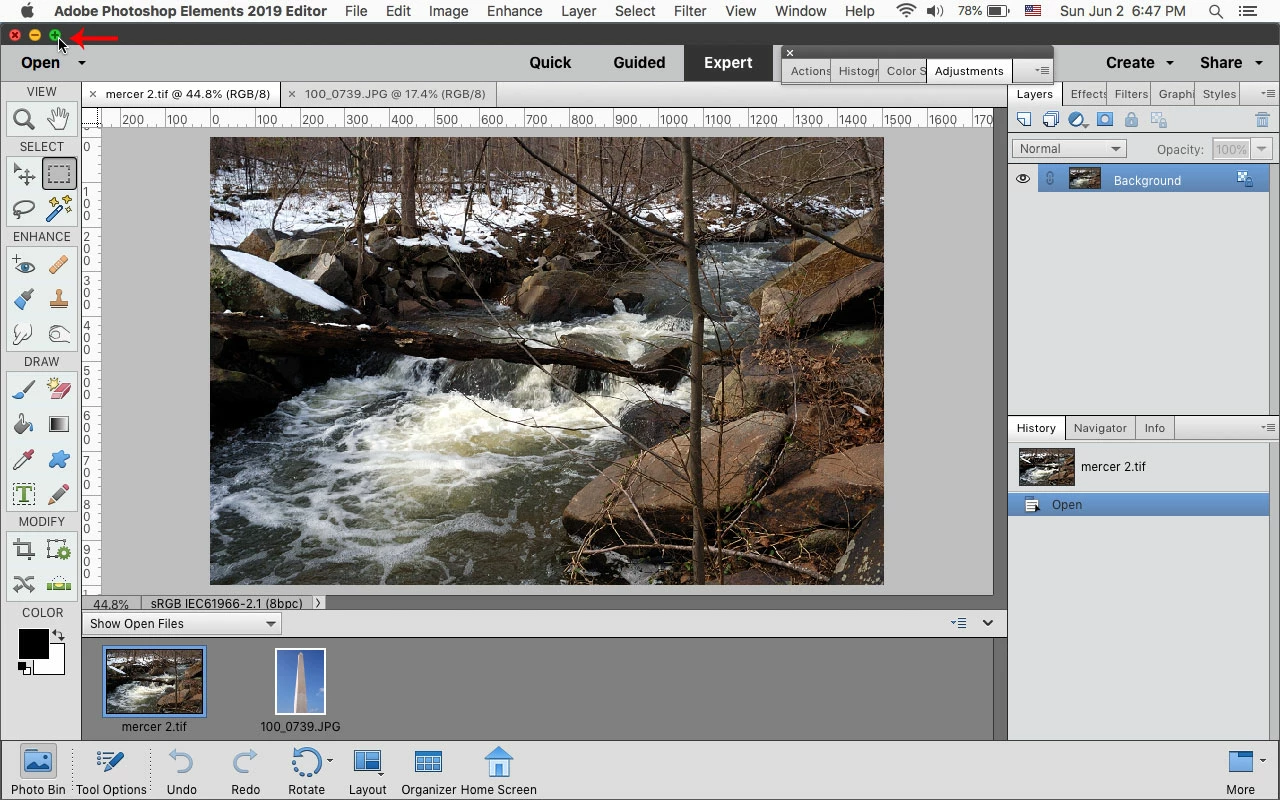Select the Rectangular Marquee tool
Viewport: 1280px width, 800px height.
click(x=59, y=175)
